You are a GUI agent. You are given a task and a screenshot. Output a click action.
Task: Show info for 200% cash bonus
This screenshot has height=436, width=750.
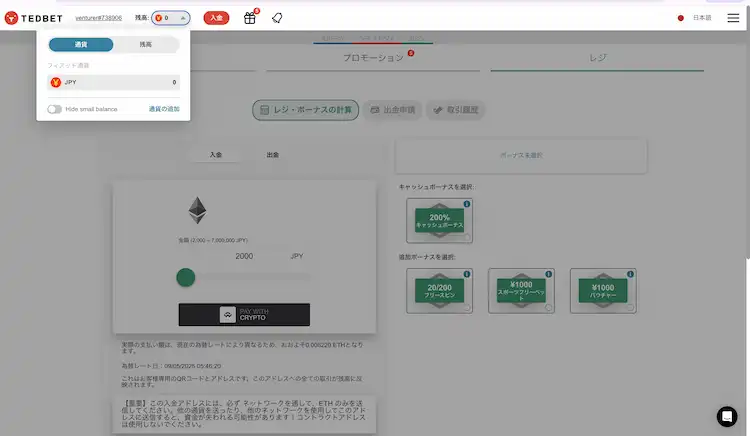pyautogui.click(x=467, y=204)
